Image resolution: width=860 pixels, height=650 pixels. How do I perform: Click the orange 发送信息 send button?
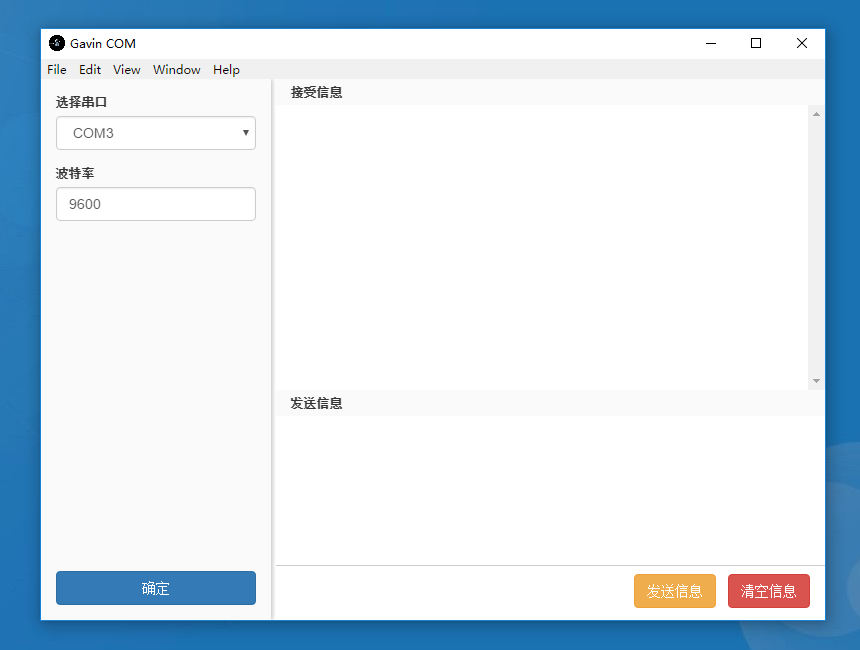pyautogui.click(x=675, y=591)
